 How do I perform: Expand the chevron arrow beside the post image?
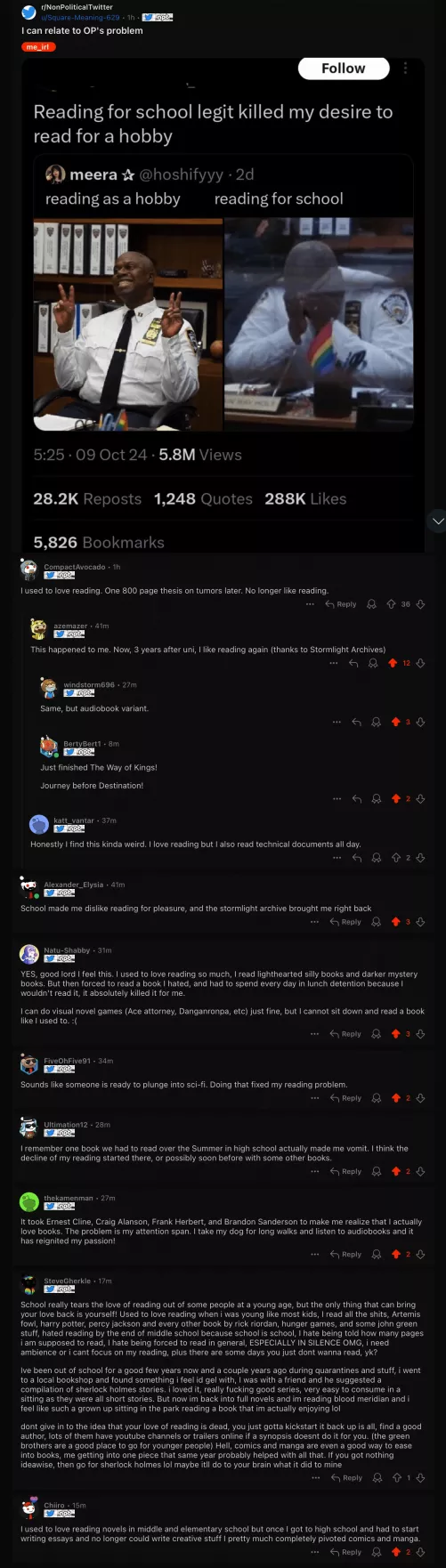(x=435, y=521)
